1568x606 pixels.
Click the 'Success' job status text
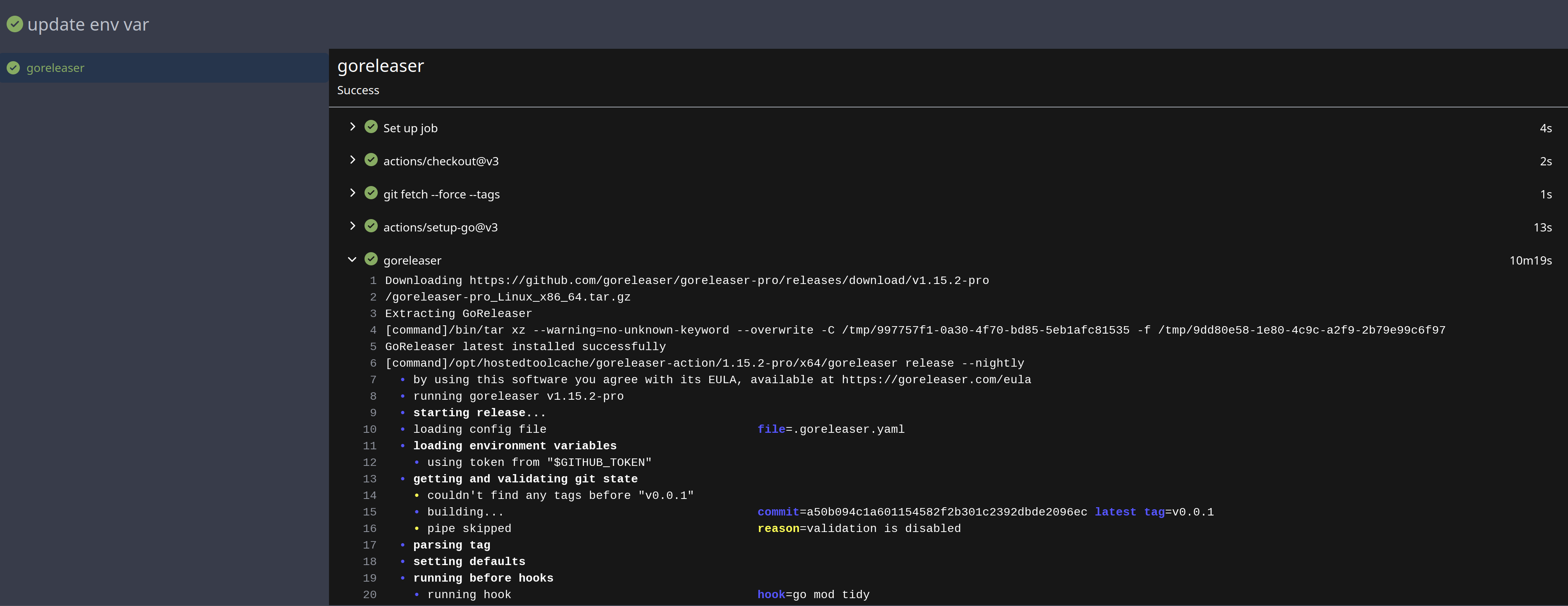point(358,90)
